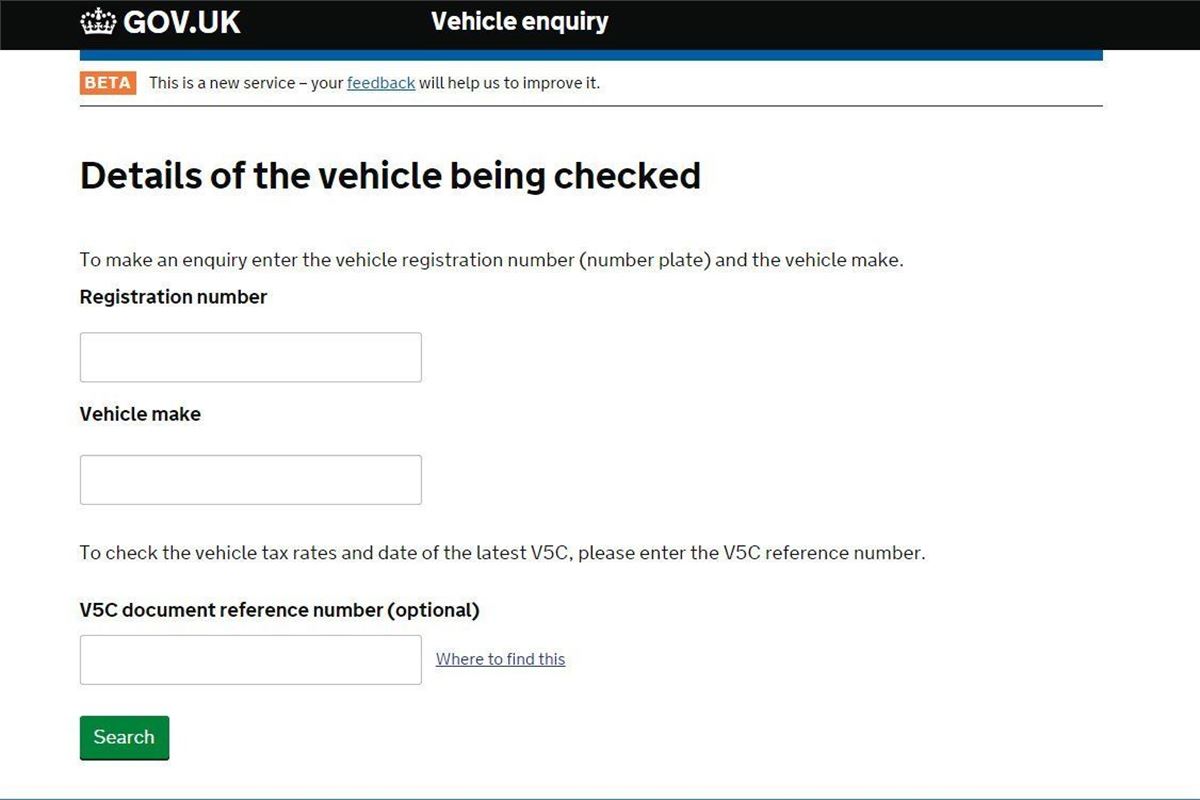The image size is (1200, 800).
Task: Click the orange BETA badge
Action: tap(108, 83)
